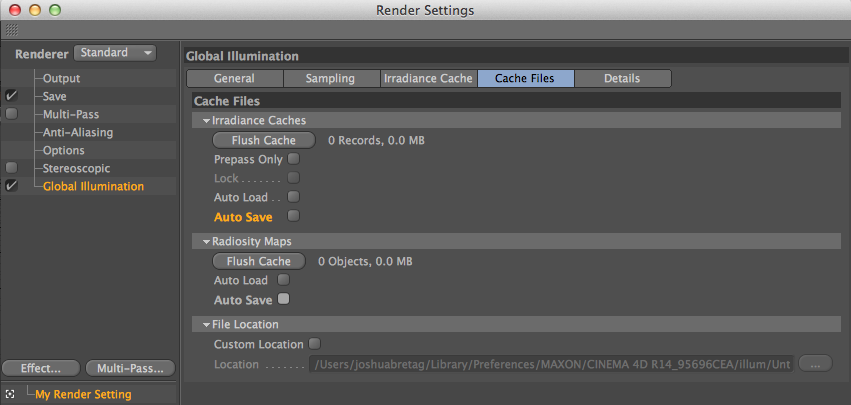Switch to the Irradiance Cache tab
Screen dimensions: 851x405
[428, 78]
